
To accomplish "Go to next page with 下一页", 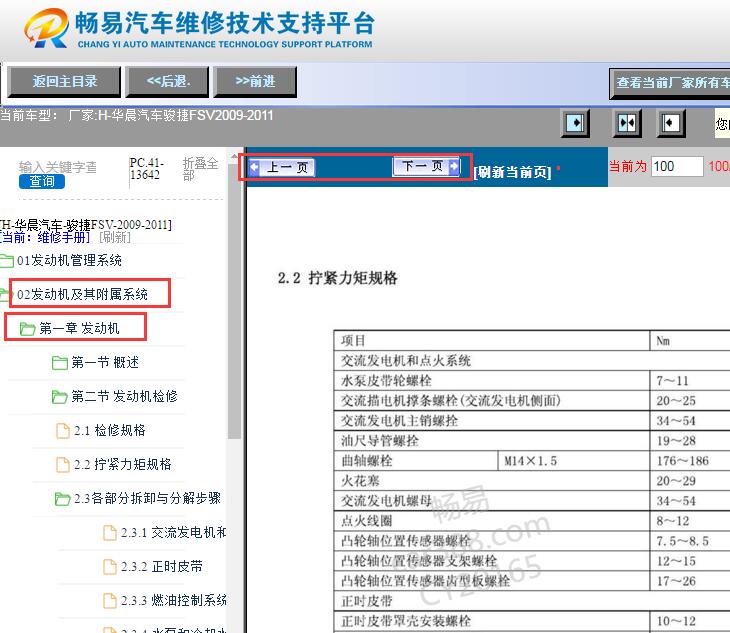I will (x=426, y=166).
